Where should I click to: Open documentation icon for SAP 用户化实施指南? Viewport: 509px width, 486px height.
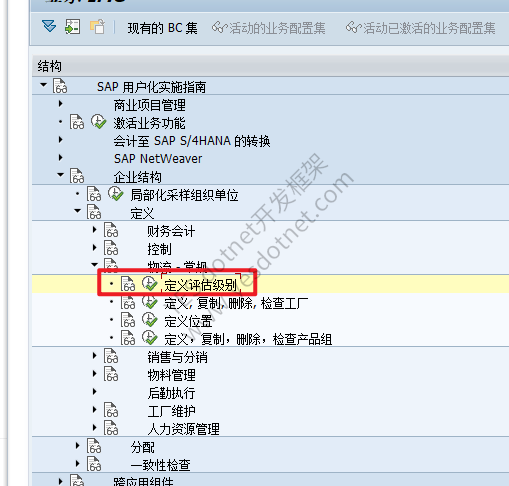(x=60, y=86)
